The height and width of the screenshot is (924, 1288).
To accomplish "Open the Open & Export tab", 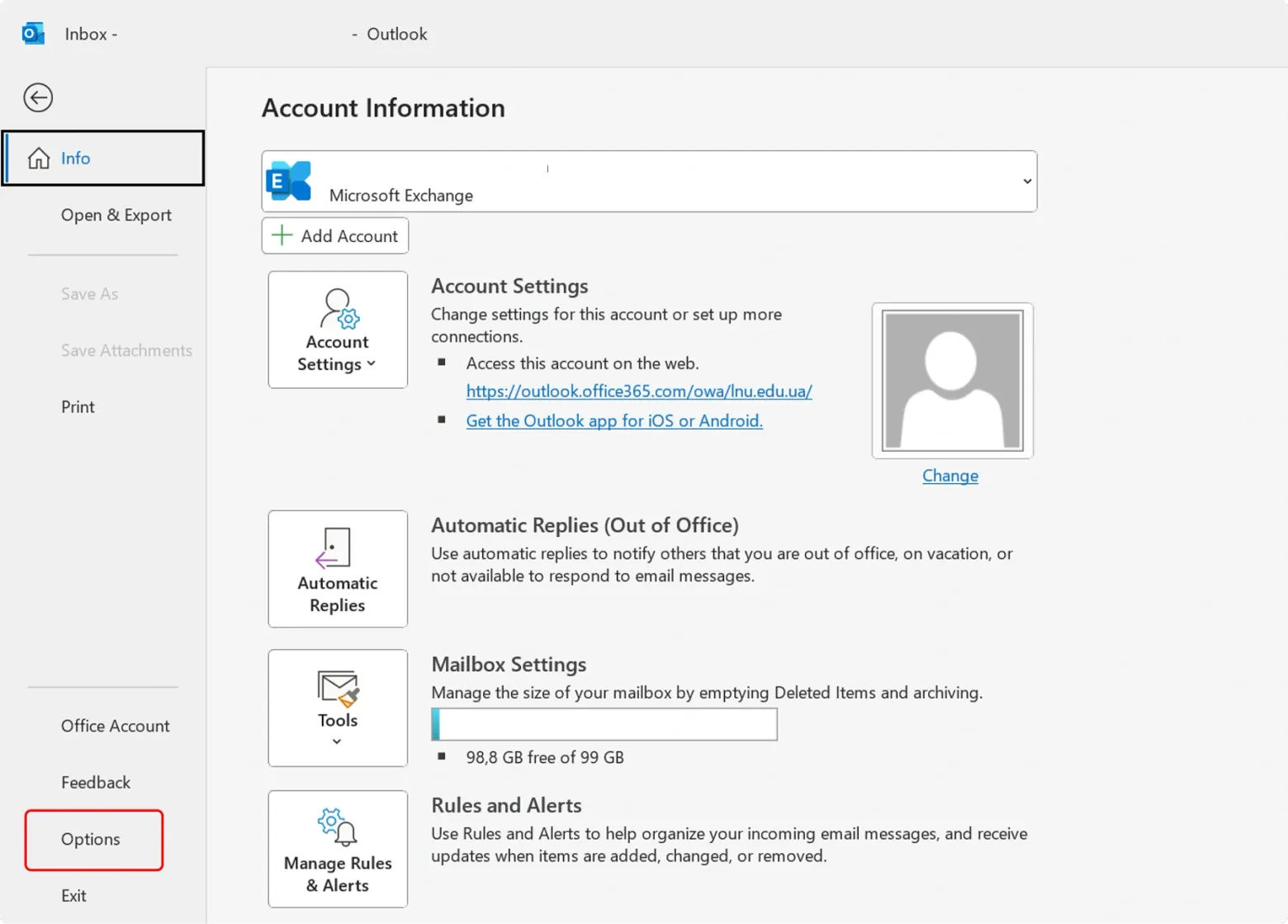I will point(116,215).
